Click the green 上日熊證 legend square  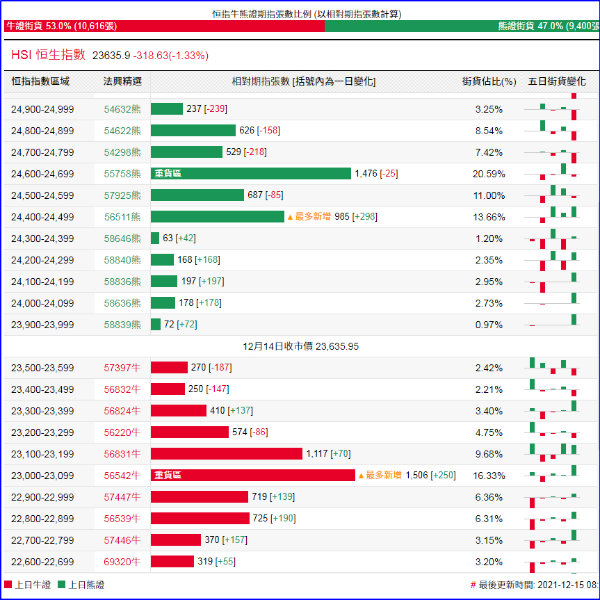[60, 584]
